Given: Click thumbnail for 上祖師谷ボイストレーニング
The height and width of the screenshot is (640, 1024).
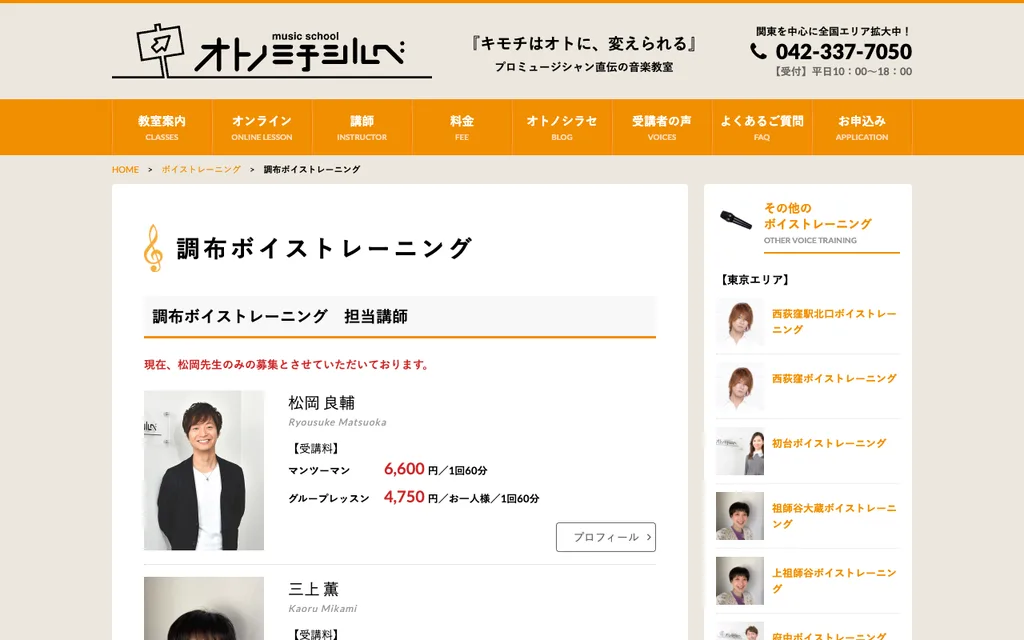Looking at the screenshot, I should click(x=740, y=580).
